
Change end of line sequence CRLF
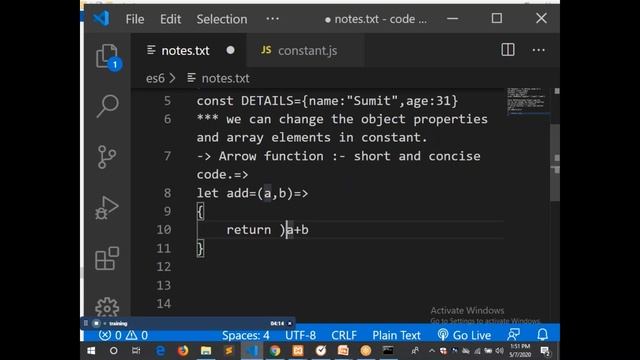(344, 336)
